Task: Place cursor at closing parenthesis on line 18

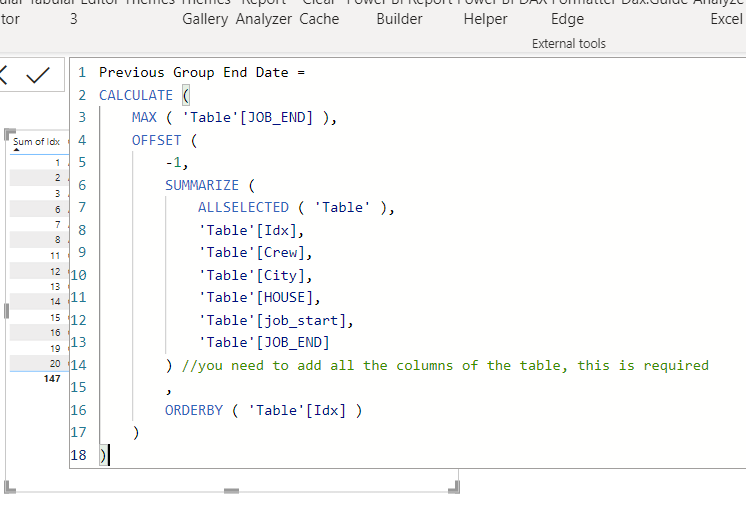Action: coord(103,455)
